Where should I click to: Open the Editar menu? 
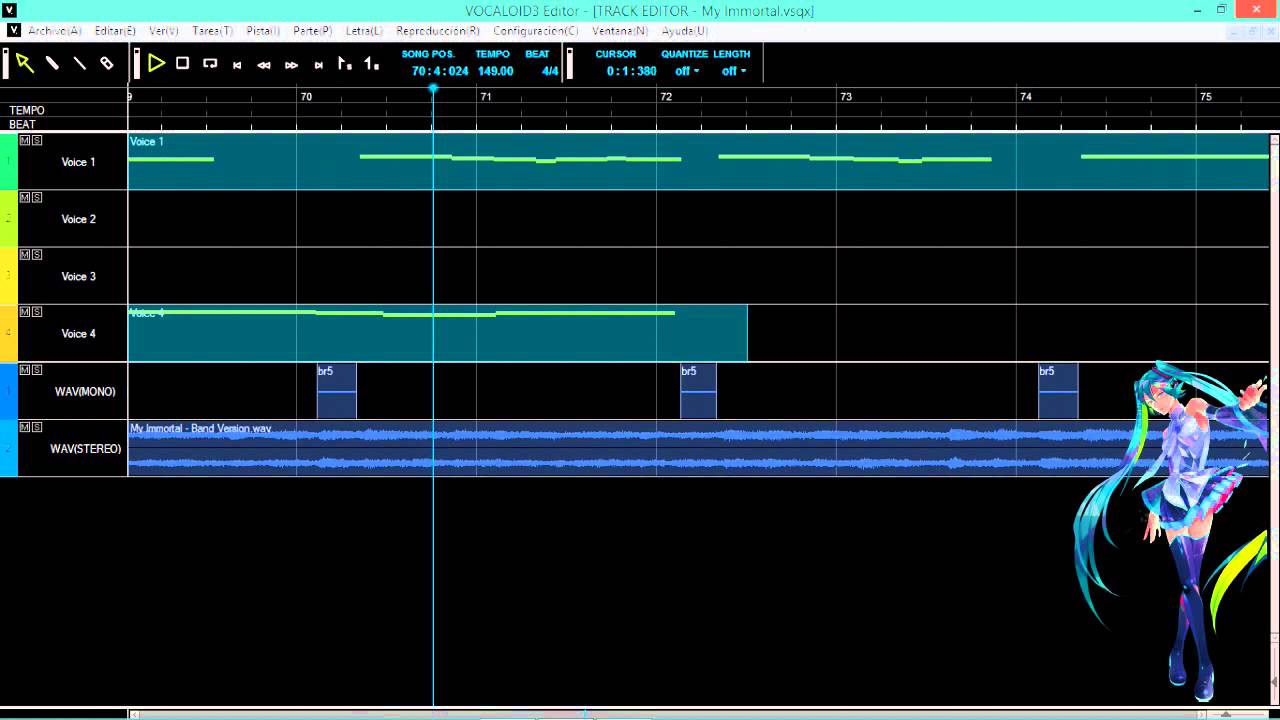(x=115, y=31)
